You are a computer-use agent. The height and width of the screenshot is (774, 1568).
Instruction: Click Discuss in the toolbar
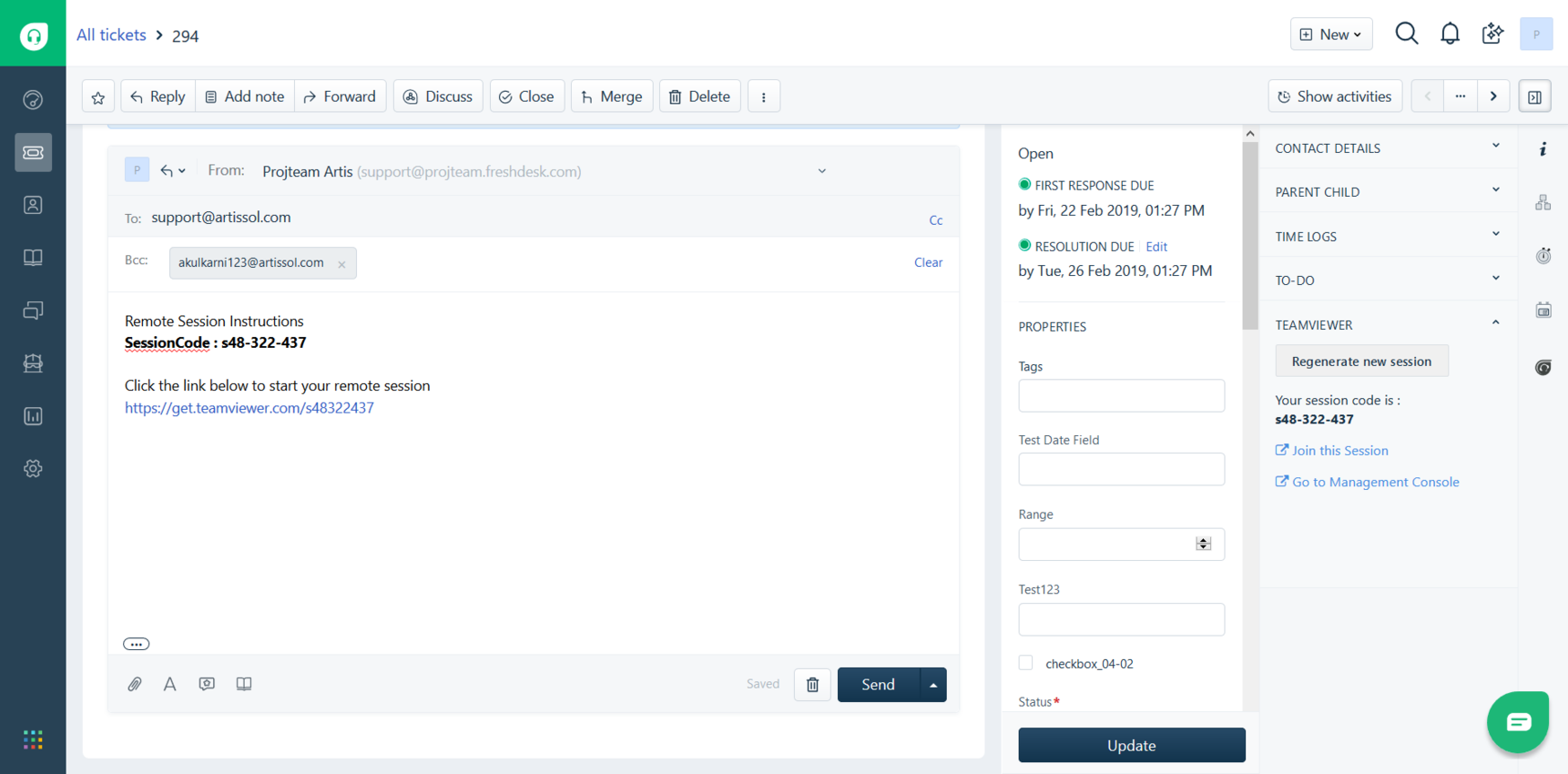pyautogui.click(x=438, y=97)
